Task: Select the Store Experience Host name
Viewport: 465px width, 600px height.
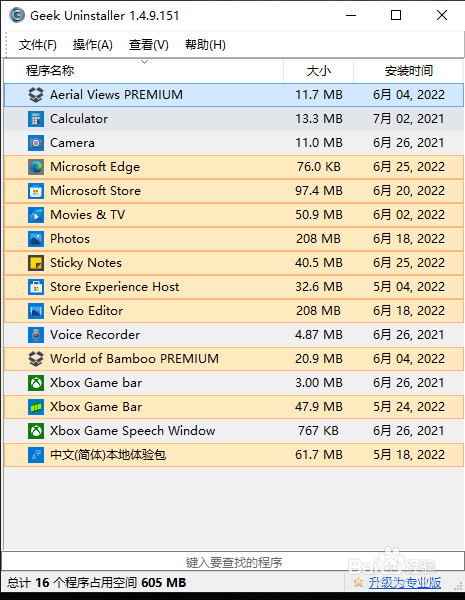Action: pos(114,287)
